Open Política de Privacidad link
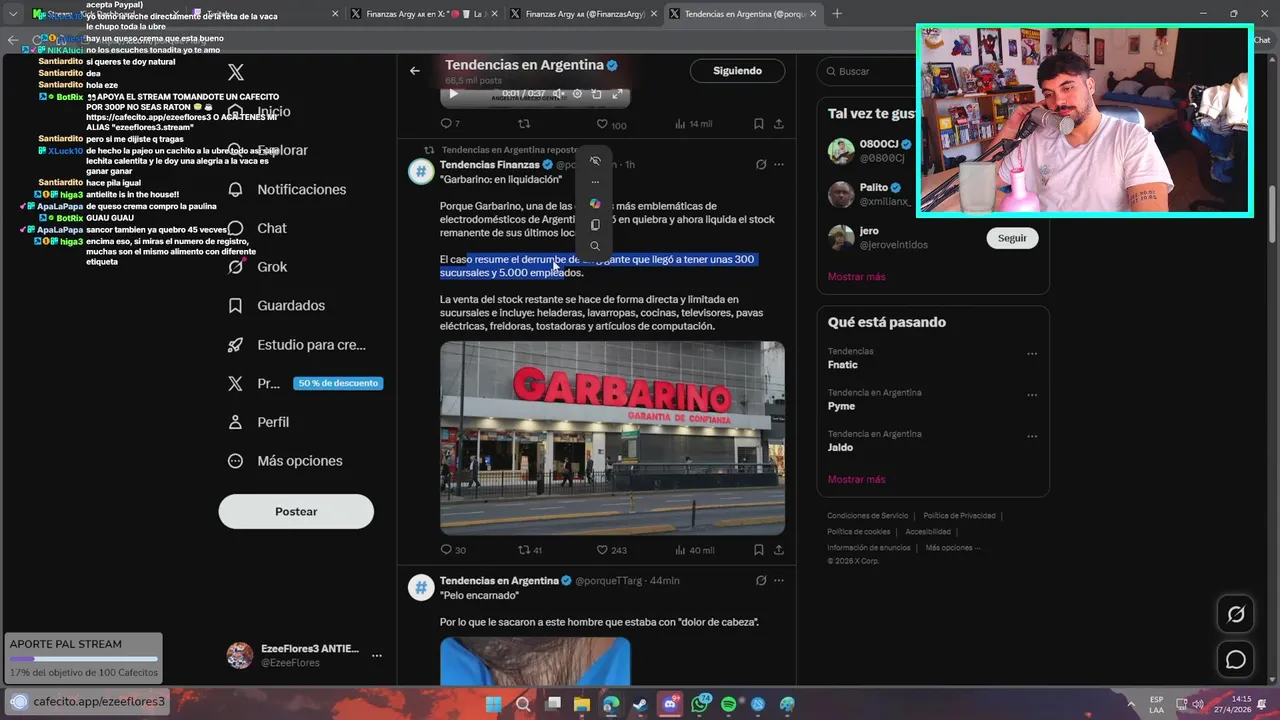This screenshot has width=1280, height=720. [x=959, y=516]
